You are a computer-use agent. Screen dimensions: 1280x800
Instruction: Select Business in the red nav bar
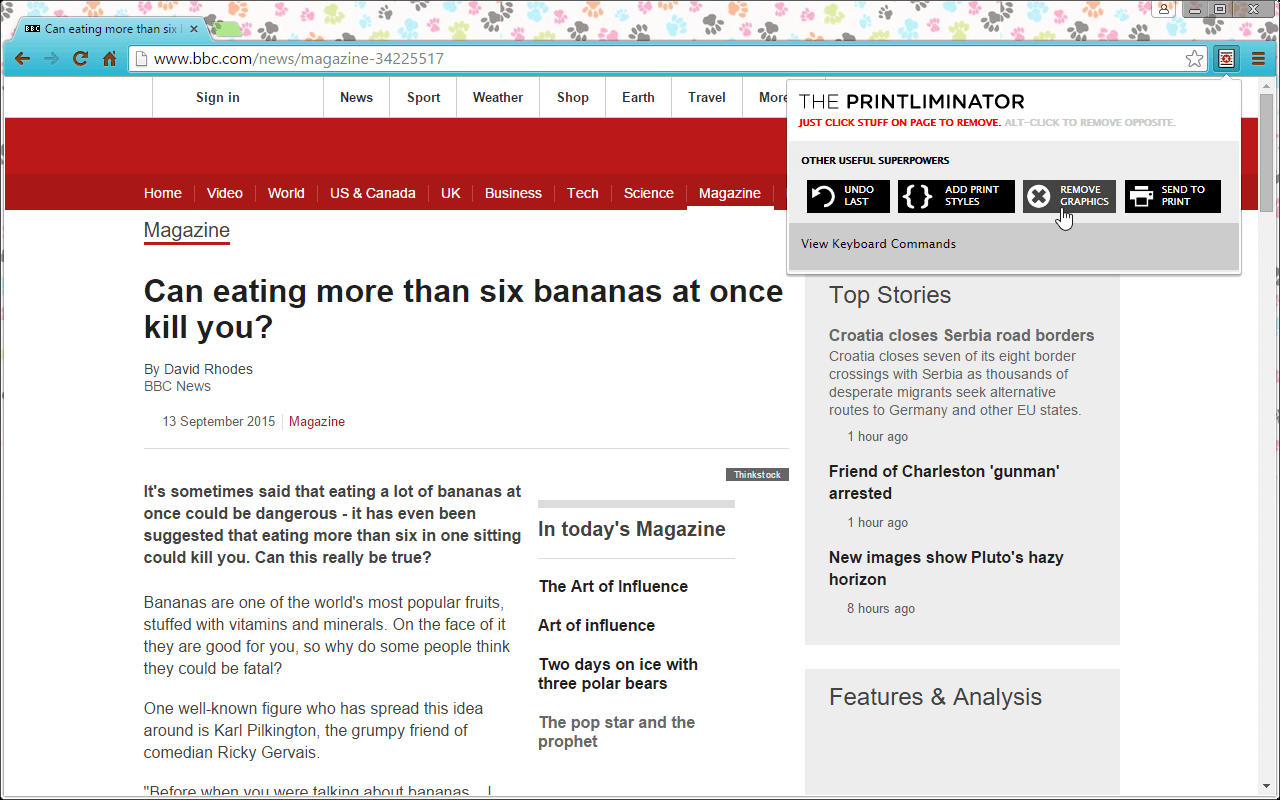tap(513, 193)
